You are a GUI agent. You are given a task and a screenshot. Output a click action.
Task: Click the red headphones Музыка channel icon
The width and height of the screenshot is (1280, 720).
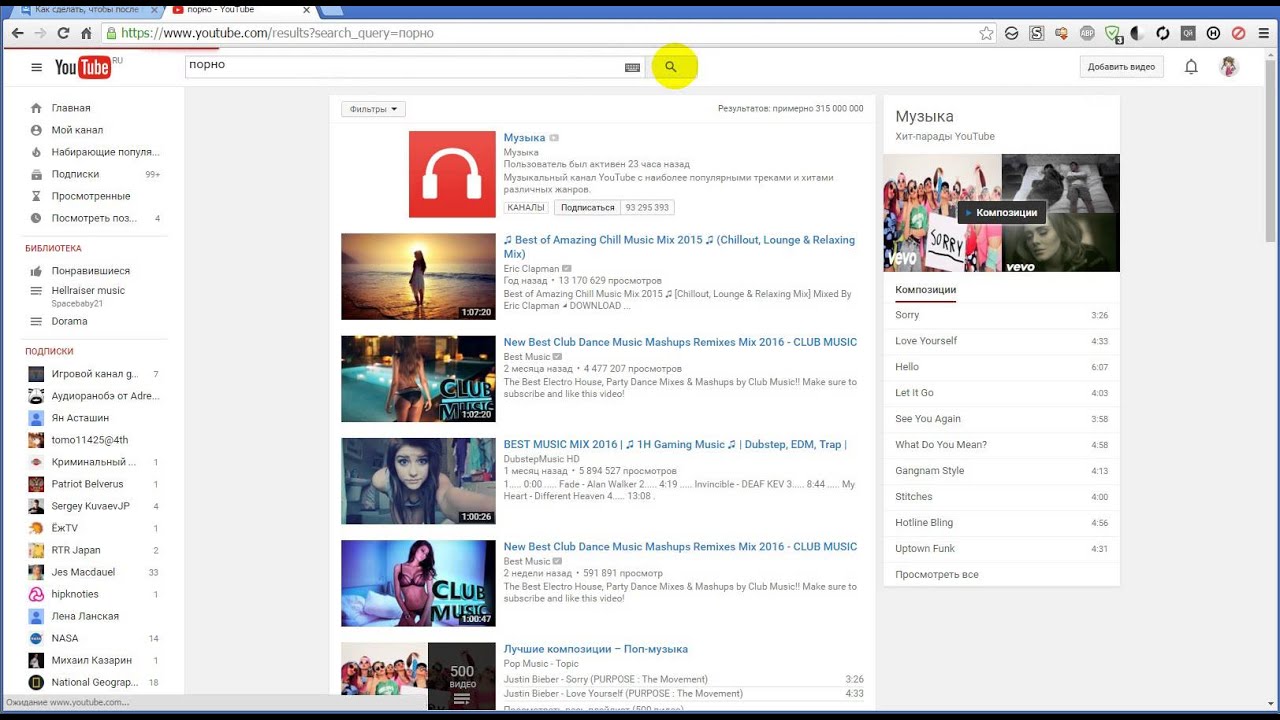452,174
